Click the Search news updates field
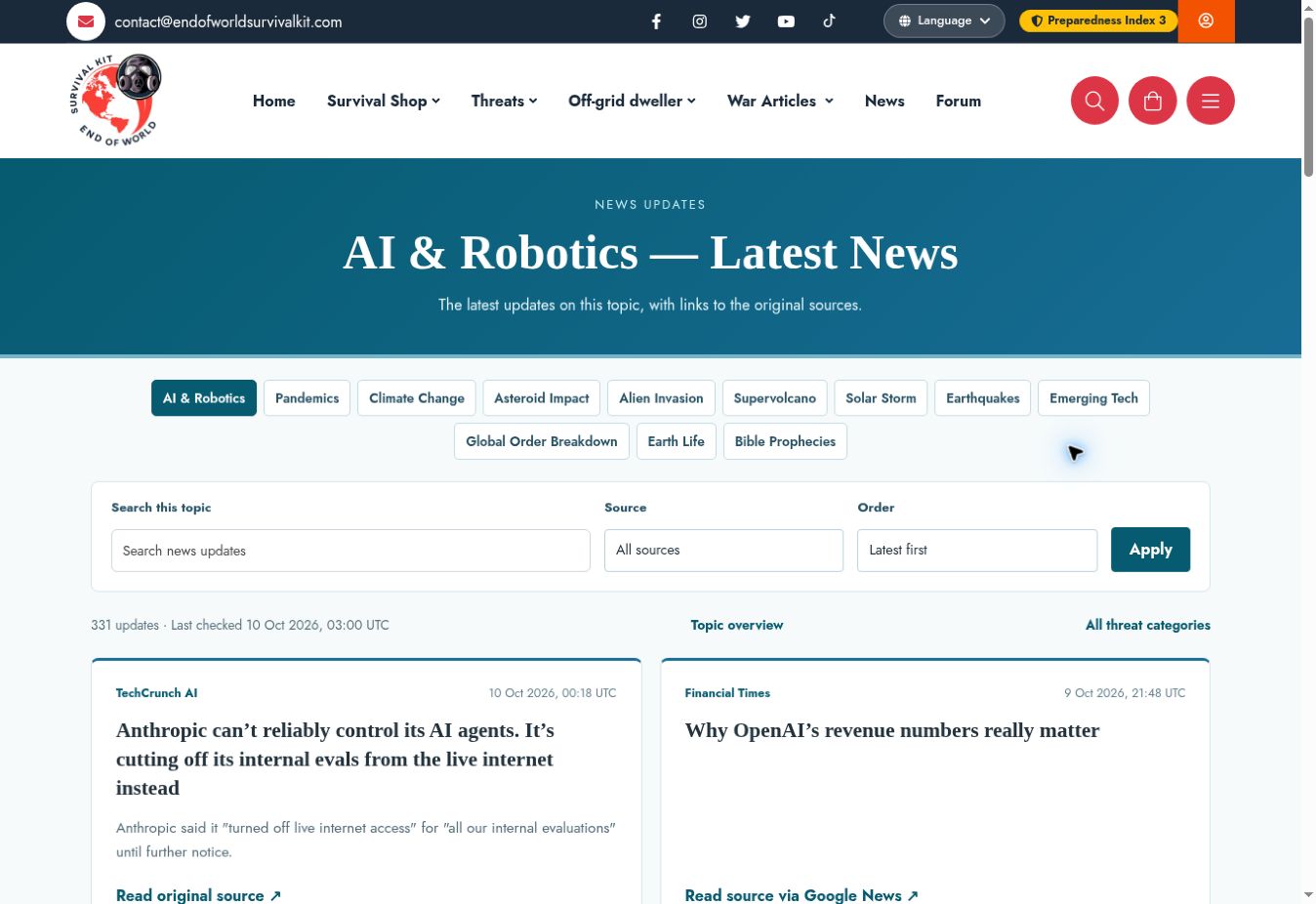Image resolution: width=1316 pixels, height=904 pixels. [x=350, y=551]
